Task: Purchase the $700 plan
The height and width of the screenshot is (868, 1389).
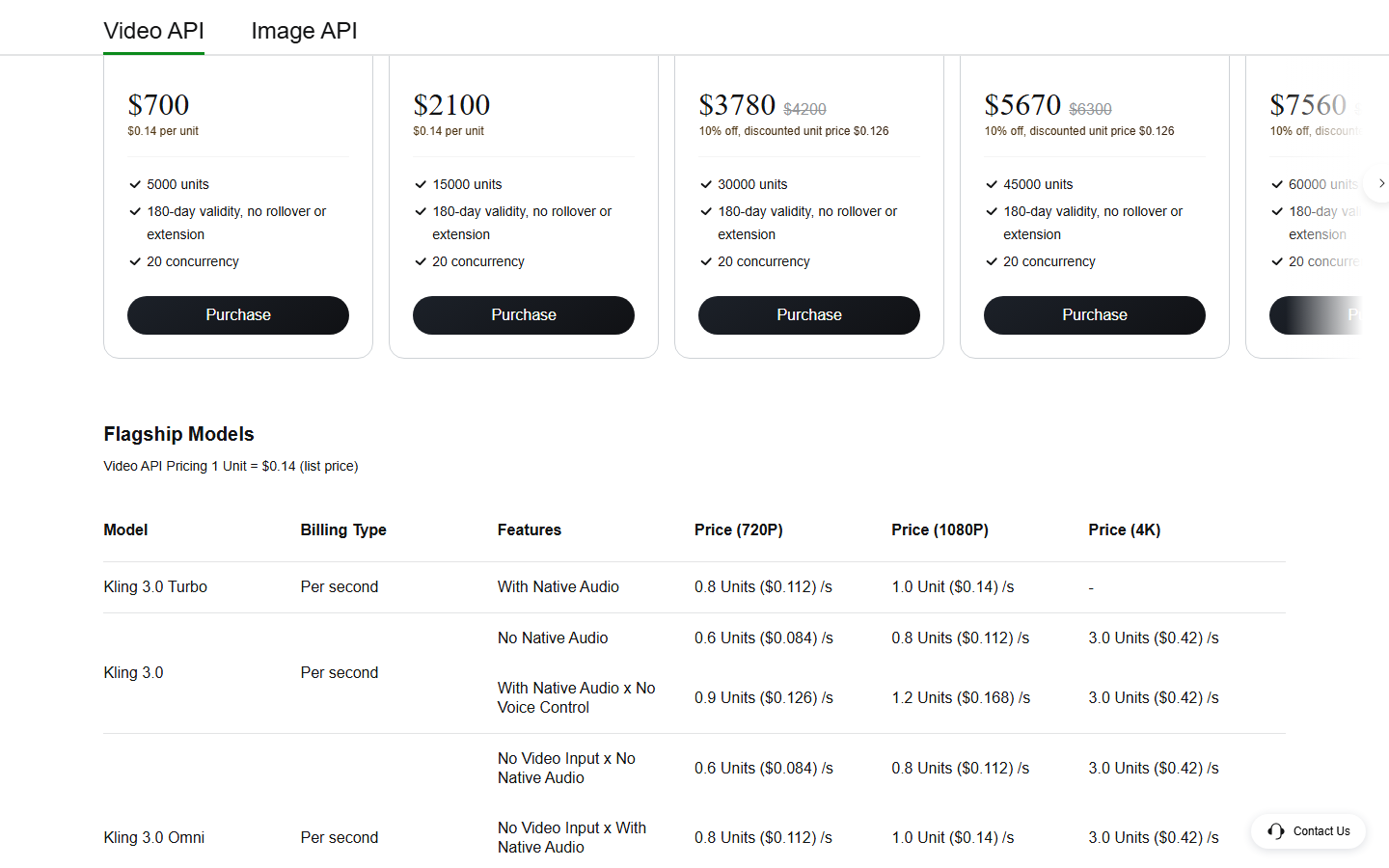Action: tap(238, 315)
